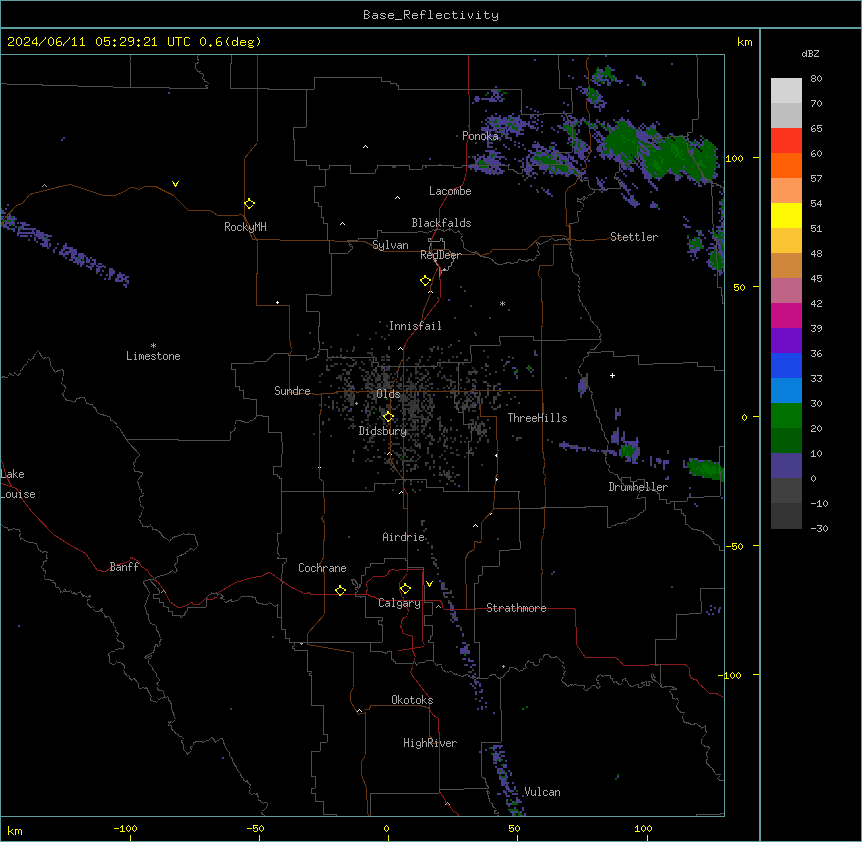Select the Sylvan label
862x842 pixels.
pyautogui.click(x=390, y=245)
